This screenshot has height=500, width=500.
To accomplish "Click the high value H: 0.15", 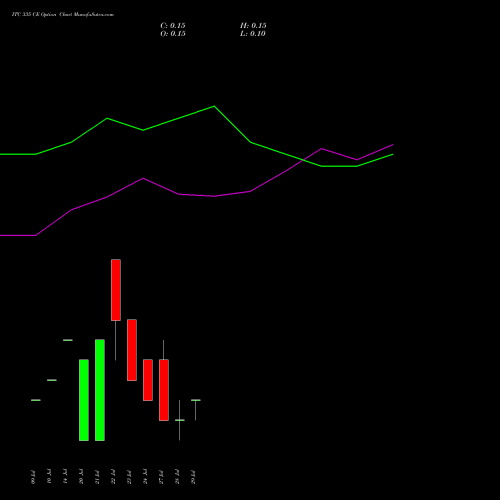I will click(x=253, y=26).
